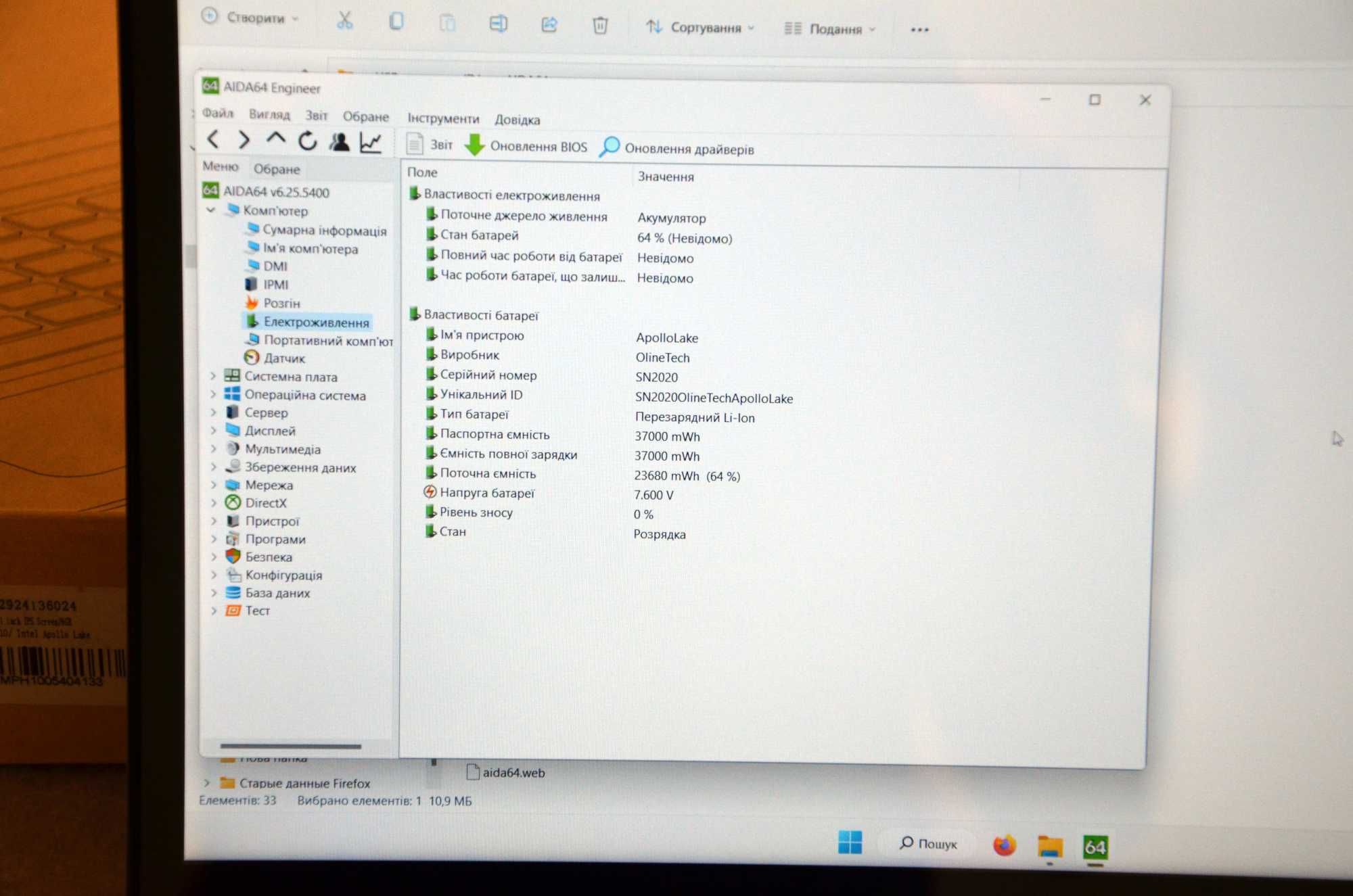This screenshot has width=1353, height=896.
Task: Select Ім'я комп'ютера tree item
Action: [x=302, y=249]
